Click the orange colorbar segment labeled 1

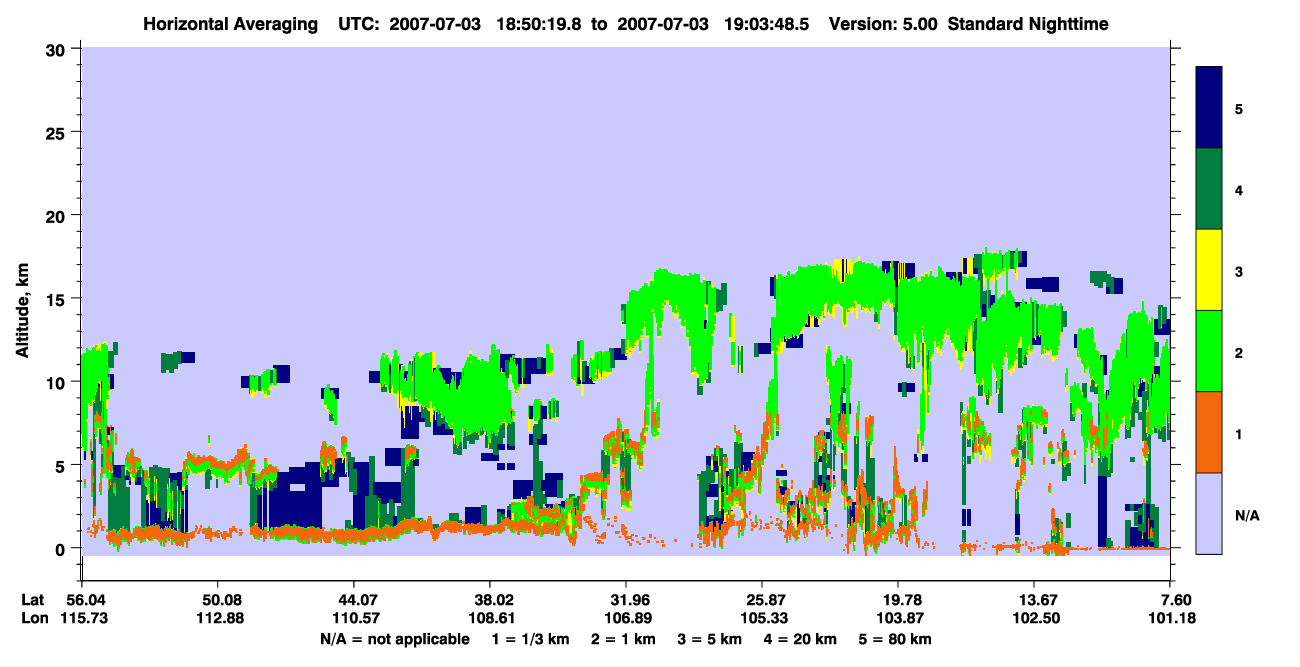click(1209, 432)
